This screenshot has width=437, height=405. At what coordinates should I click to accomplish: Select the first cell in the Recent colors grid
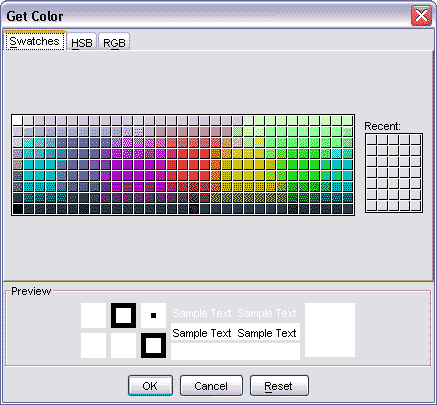pos(372,140)
